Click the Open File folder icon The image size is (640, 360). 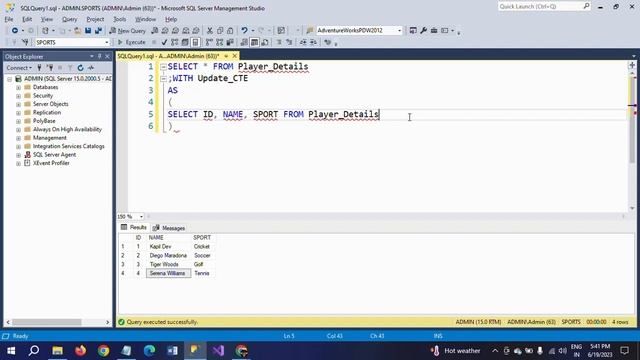[77, 31]
